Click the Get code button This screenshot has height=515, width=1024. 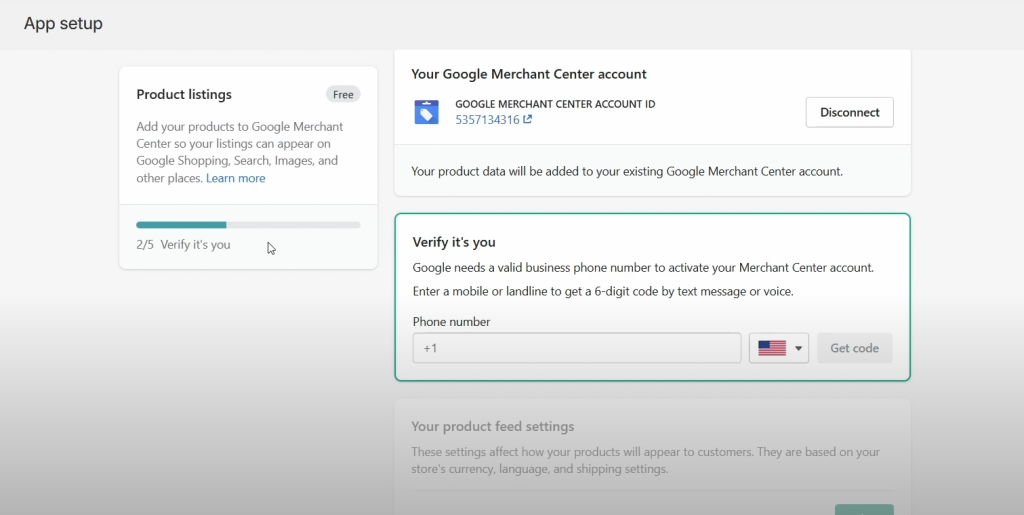[854, 348]
